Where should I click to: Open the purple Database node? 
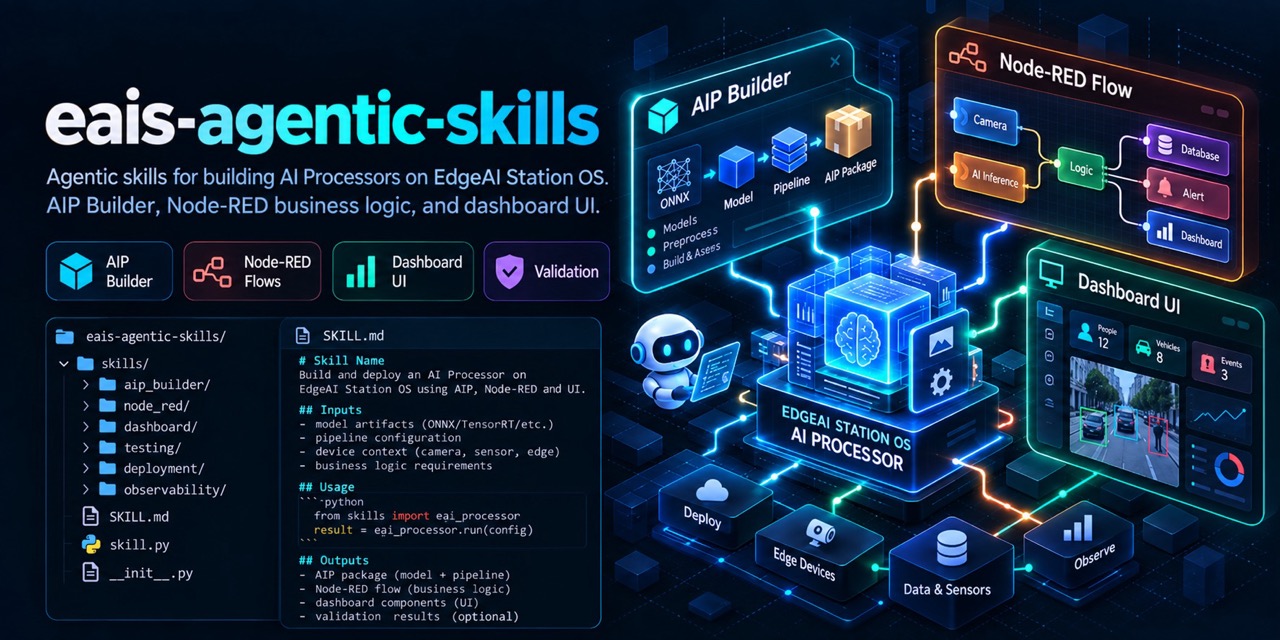[1188, 151]
